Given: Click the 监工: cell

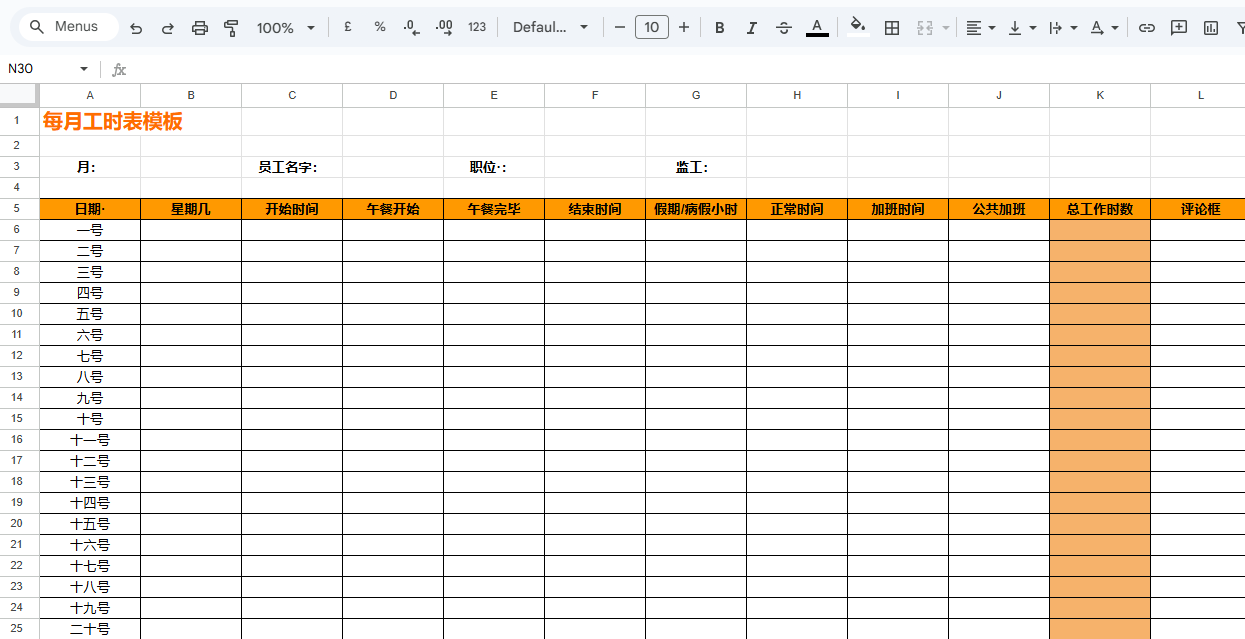Looking at the screenshot, I should (696, 167).
